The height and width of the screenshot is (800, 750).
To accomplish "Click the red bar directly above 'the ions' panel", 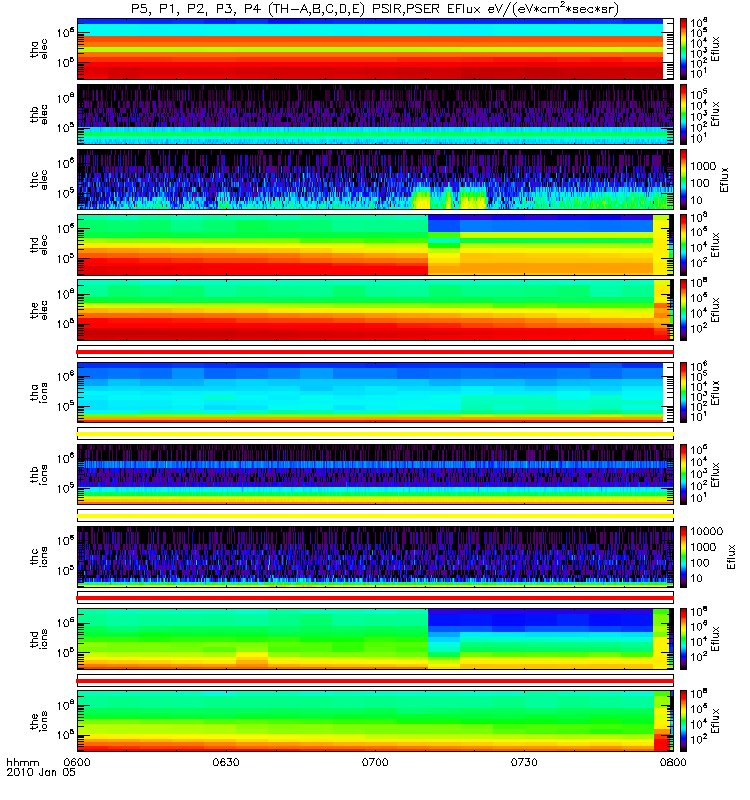I will click(375, 681).
